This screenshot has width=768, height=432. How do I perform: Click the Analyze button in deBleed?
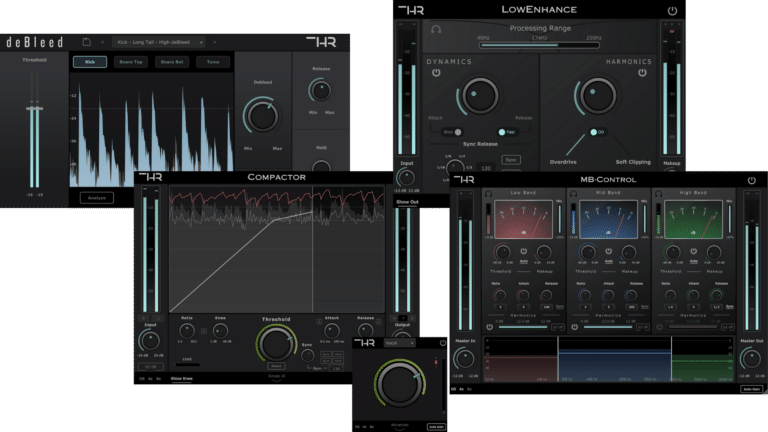pyautogui.click(x=97, y=198)
